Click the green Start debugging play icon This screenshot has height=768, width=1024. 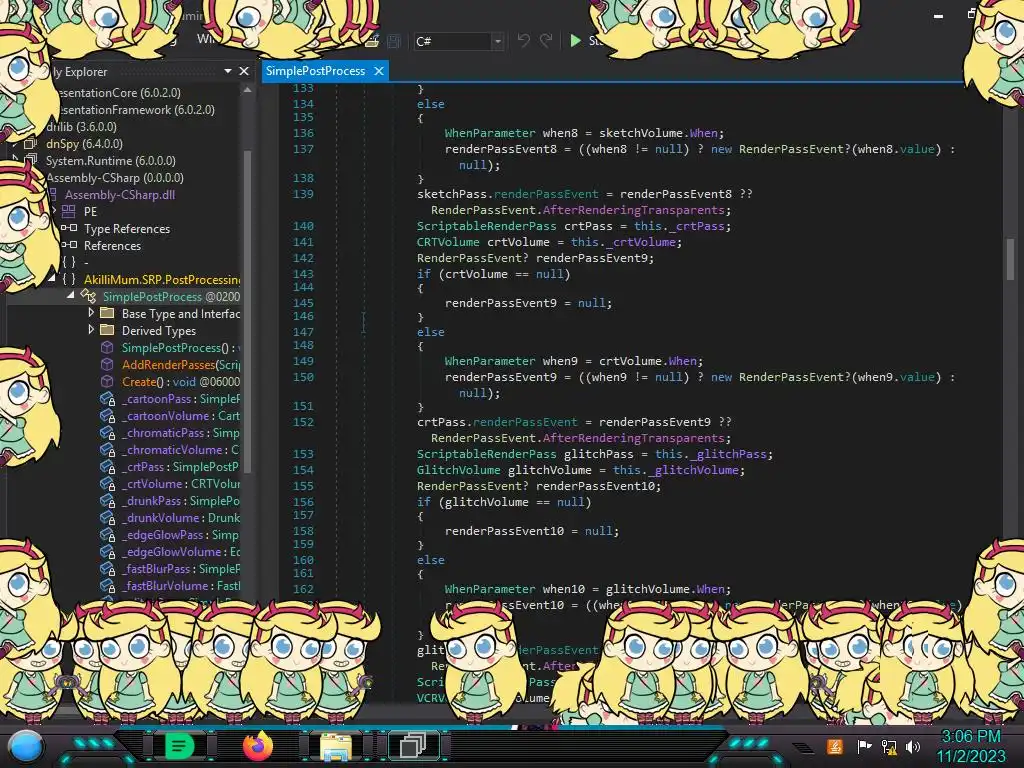tap(575, 41)
